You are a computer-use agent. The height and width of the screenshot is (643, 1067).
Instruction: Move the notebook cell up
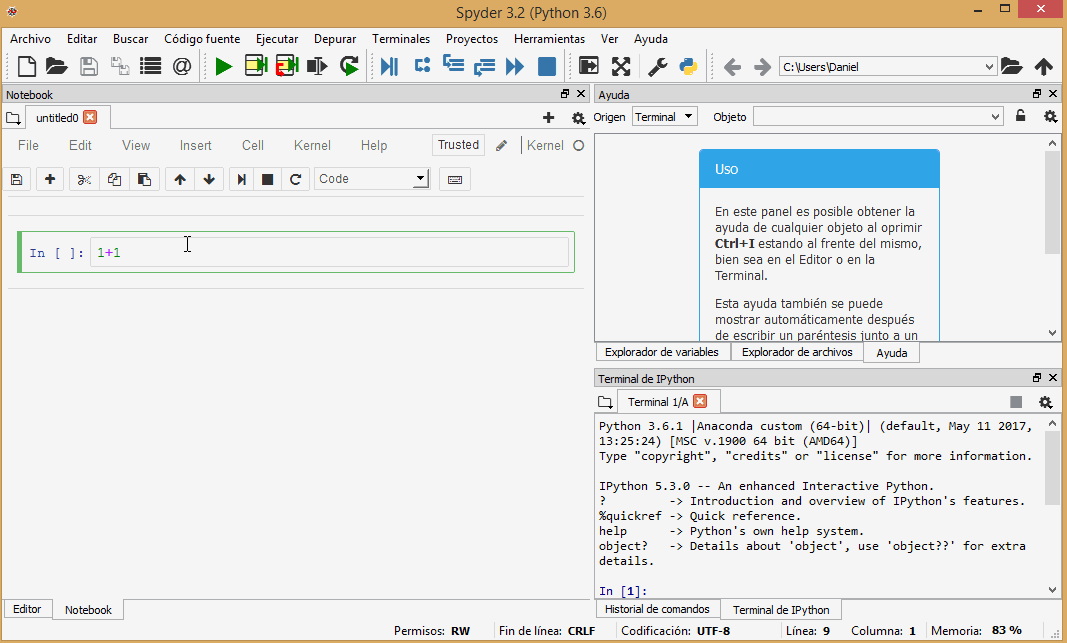pyautogui.click(x=180, y=179)
